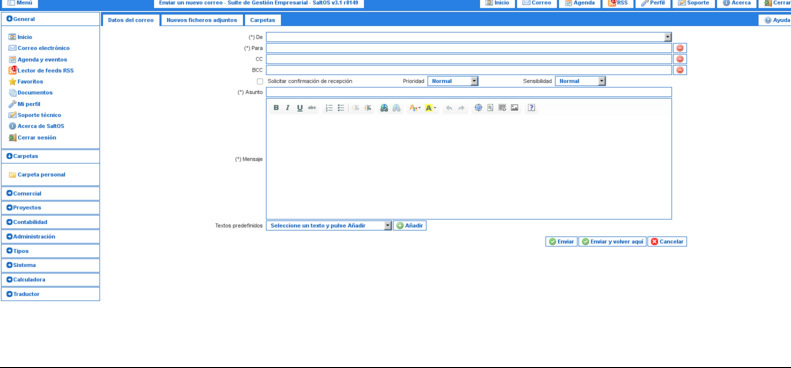Image resolution: width=791 pixels, height=368 pixels.
Task: Insert an image via editor toolbar
Action: coord(515,108)
